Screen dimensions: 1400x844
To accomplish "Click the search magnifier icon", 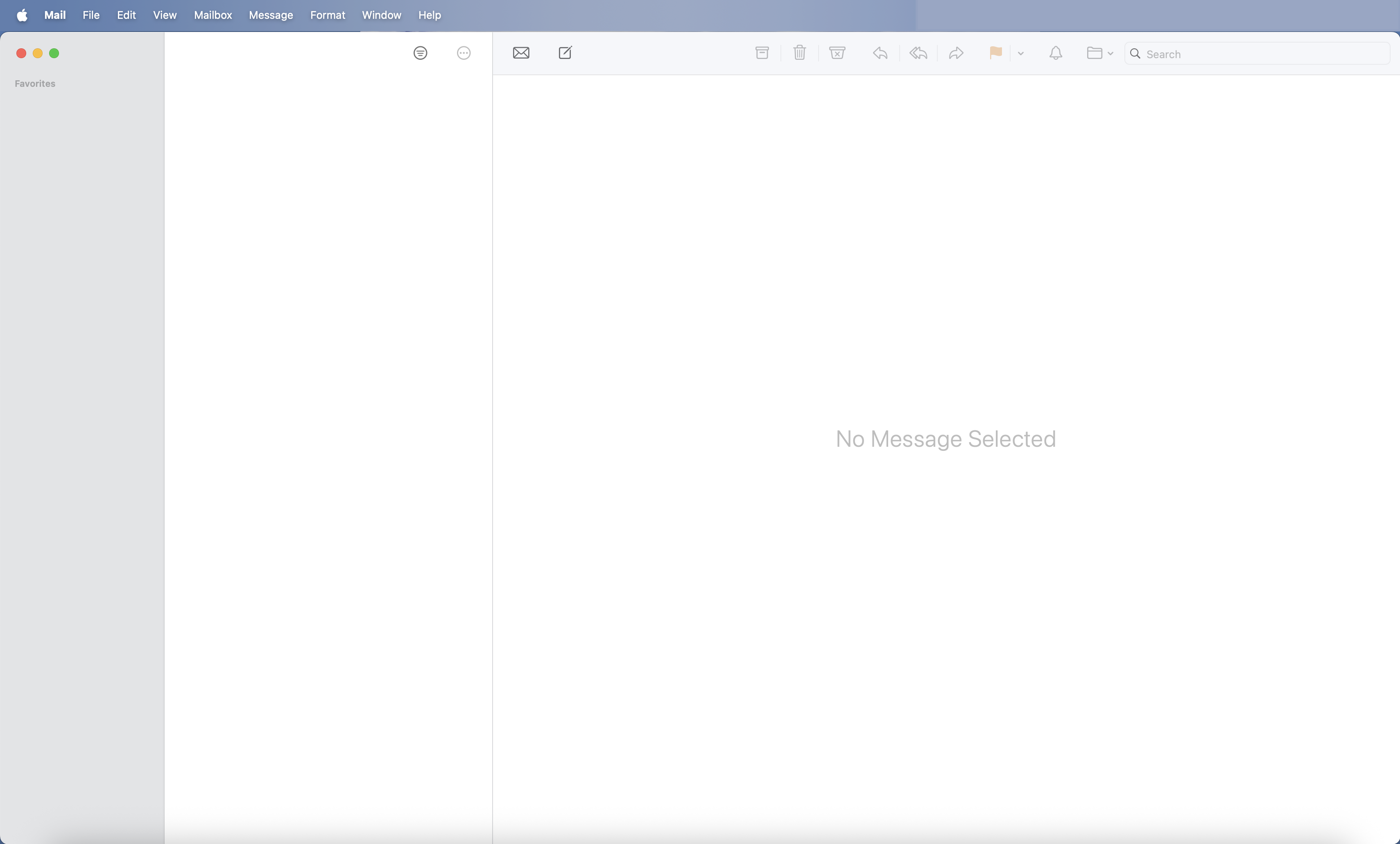I will click(1135, 53).
